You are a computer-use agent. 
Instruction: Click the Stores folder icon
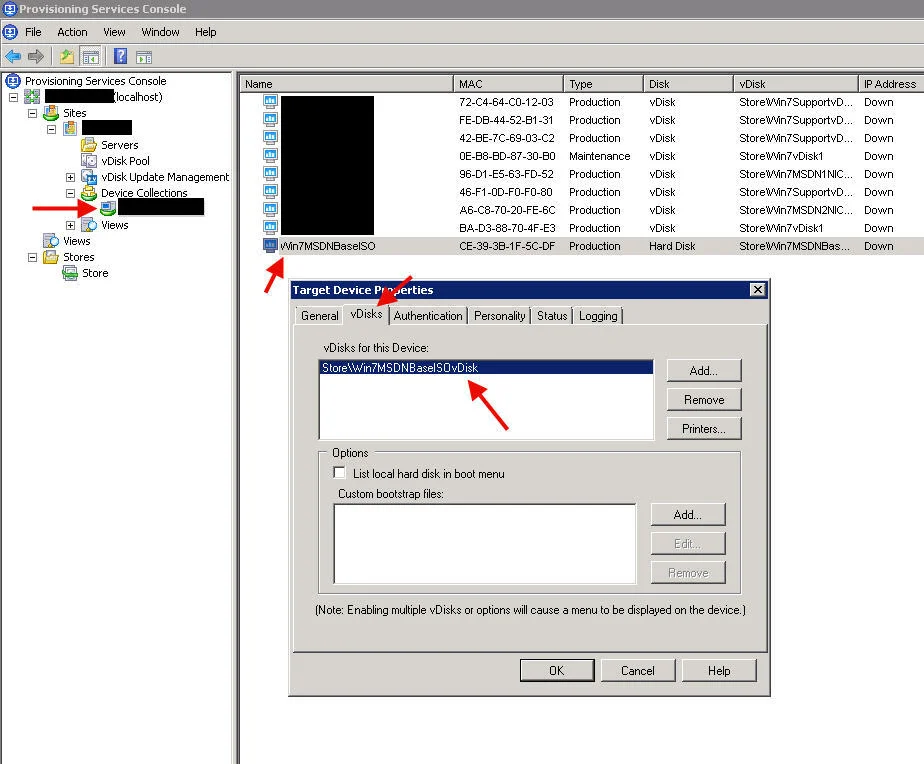point(51,257)
